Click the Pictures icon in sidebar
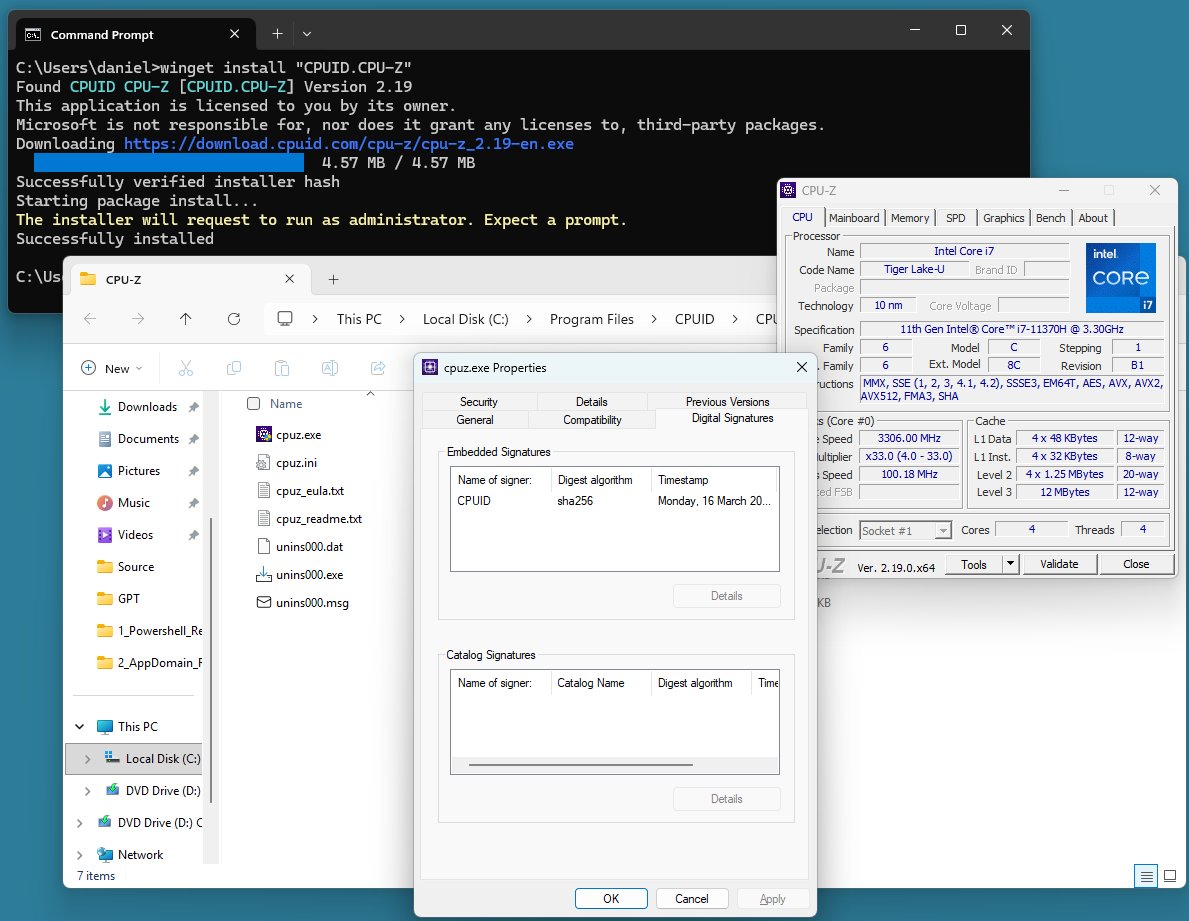Viewport: 1189px width, 921px height. (x=105, y=471)
